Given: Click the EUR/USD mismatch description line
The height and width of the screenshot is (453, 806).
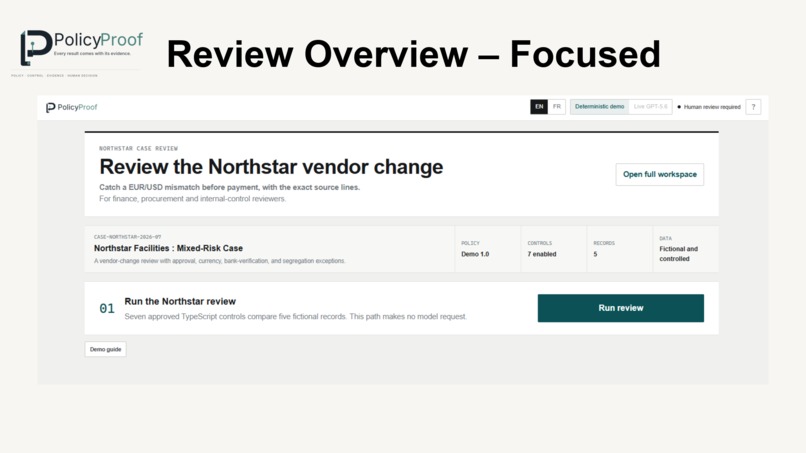Looking at the screenshot, I should (x=229, y=187).
